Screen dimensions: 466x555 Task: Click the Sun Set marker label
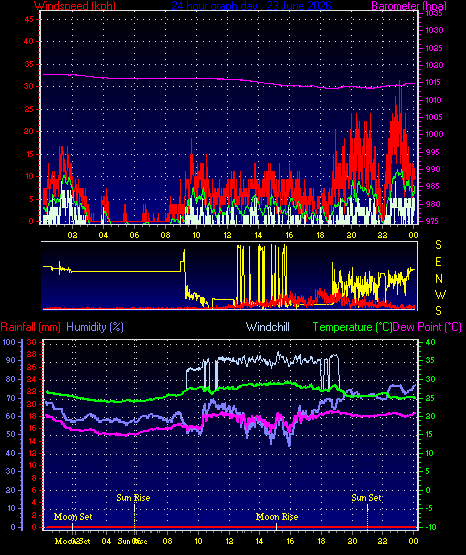click(366, 498)
